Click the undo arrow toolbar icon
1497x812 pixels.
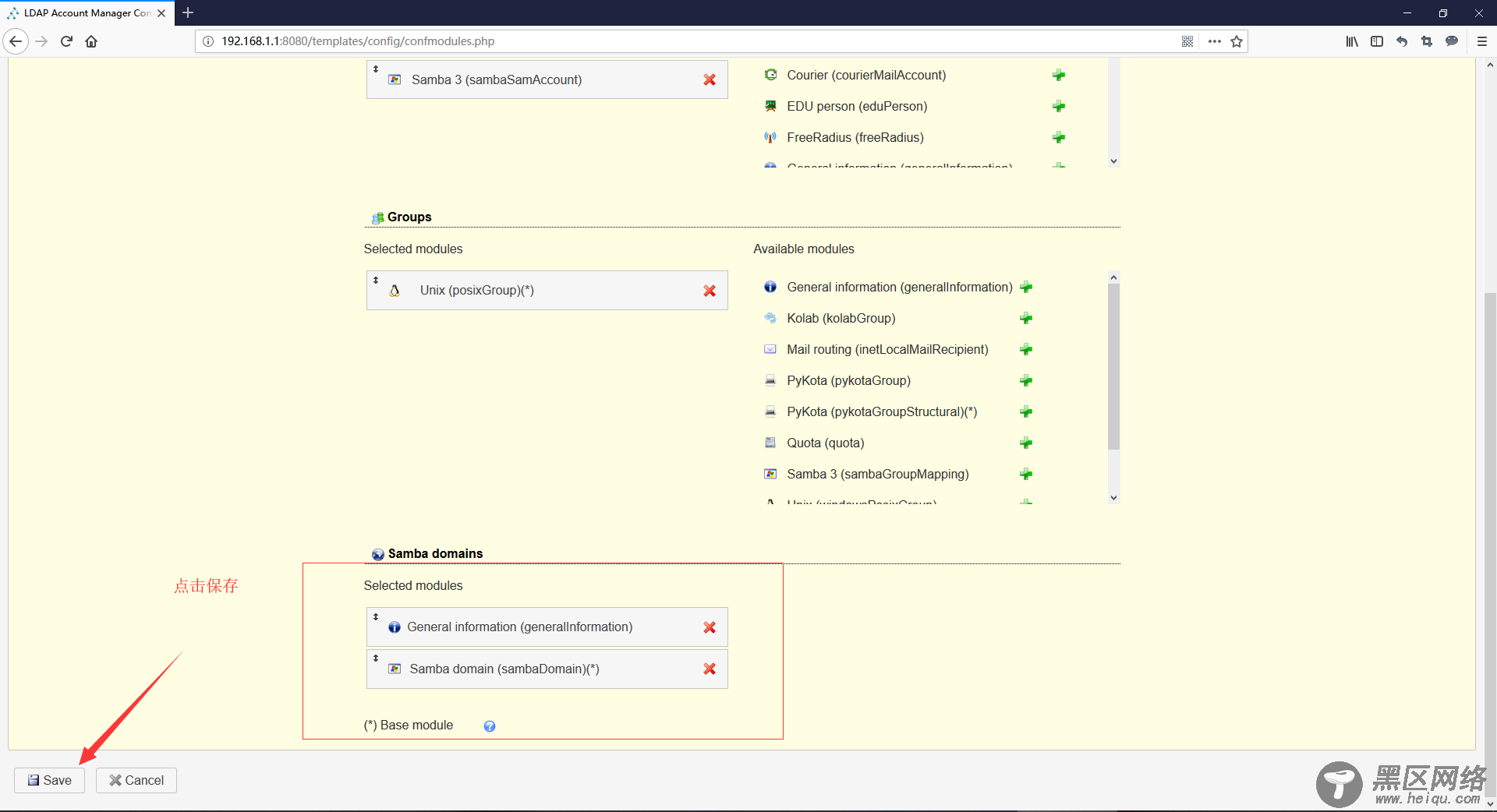(1402, 41)
